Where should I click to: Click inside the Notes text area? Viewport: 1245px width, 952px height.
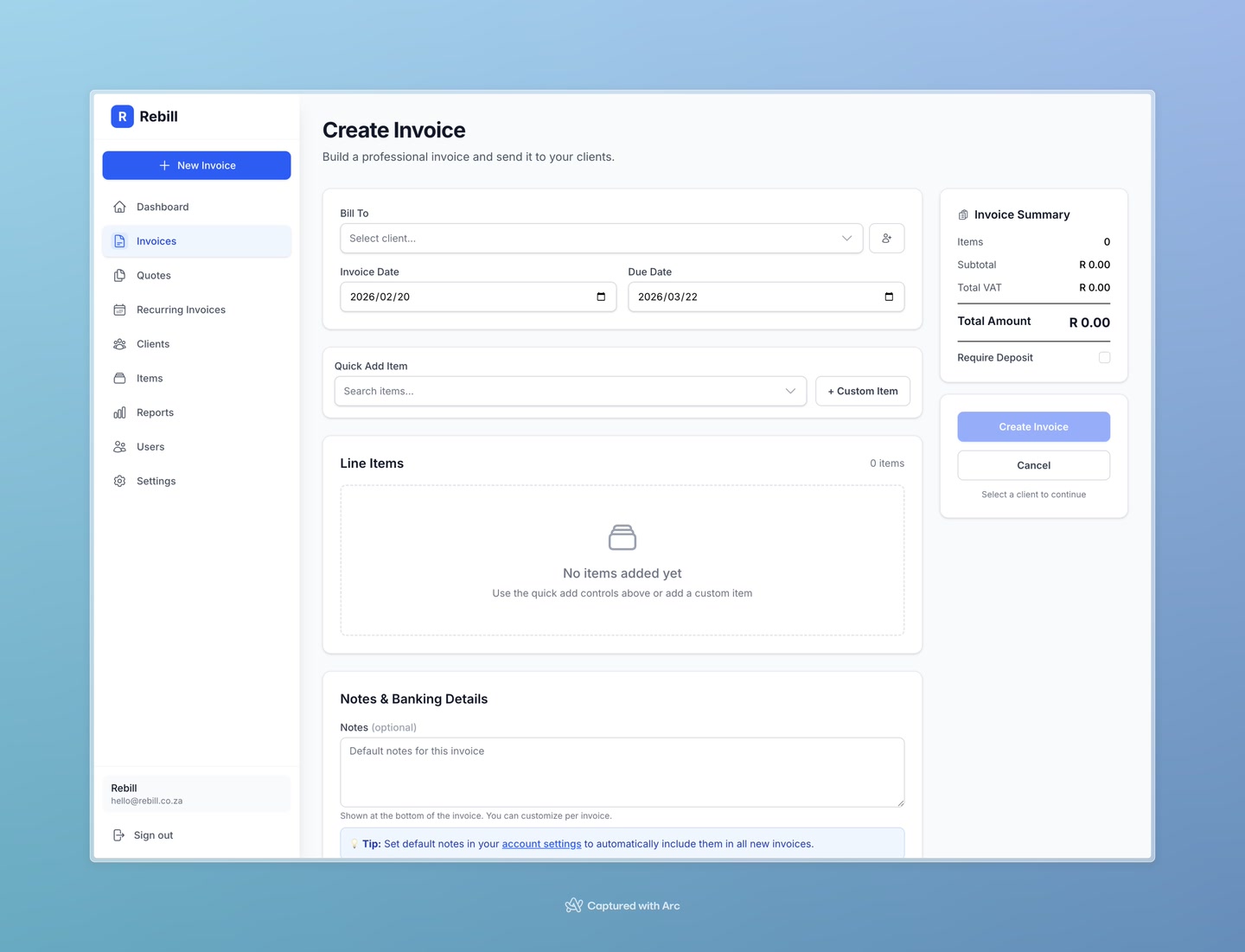pyautogui.click(x=622, y=771)
